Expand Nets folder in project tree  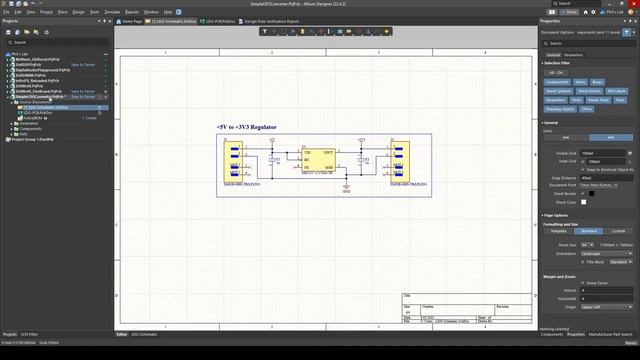click(11, 134)
